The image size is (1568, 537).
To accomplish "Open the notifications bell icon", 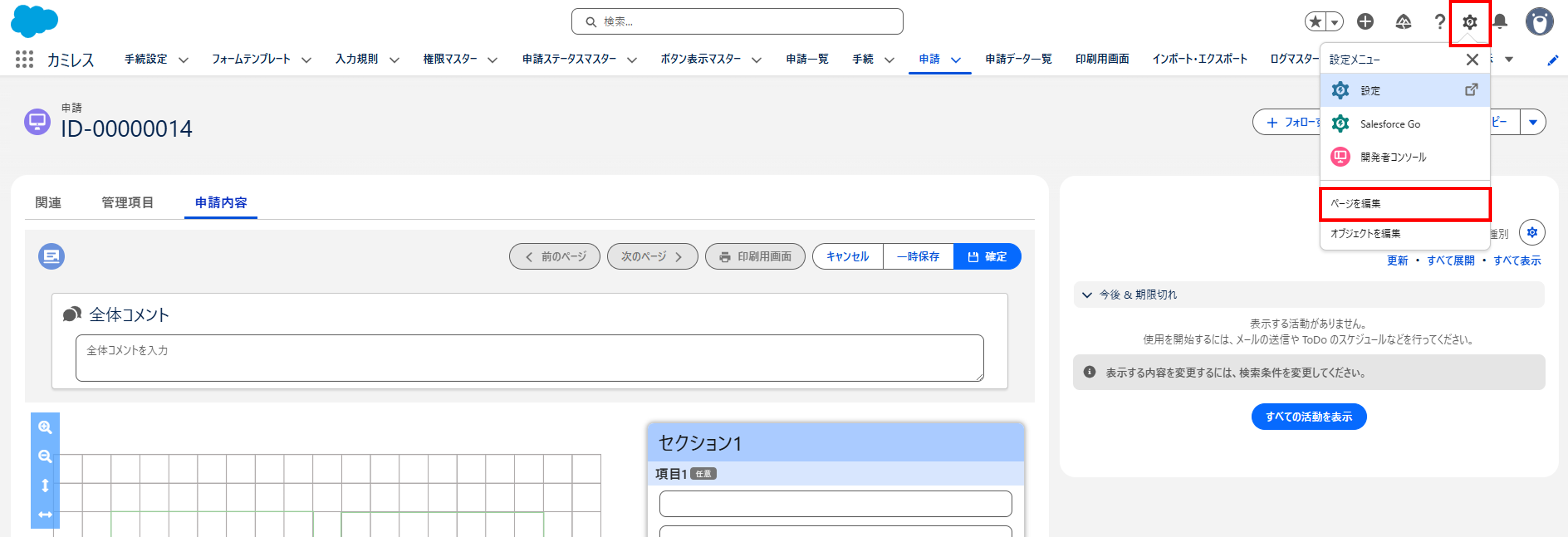I will [1500, 21].
